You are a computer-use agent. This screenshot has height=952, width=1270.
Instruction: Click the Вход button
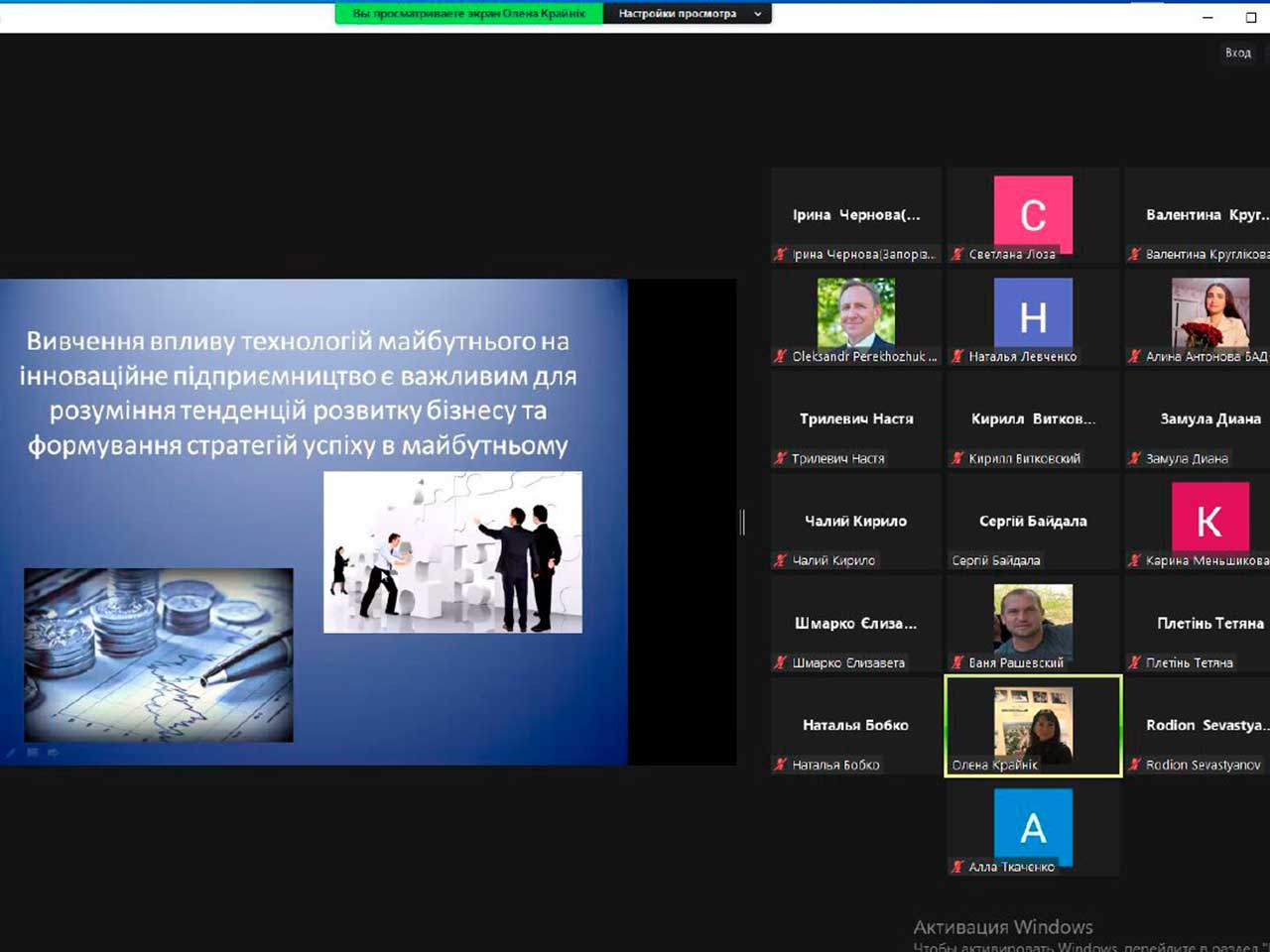[x=1237, y=53]
